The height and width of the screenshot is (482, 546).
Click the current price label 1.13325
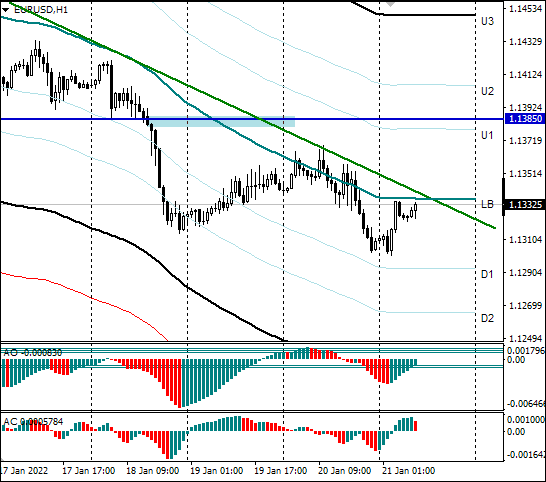[525, 204]
